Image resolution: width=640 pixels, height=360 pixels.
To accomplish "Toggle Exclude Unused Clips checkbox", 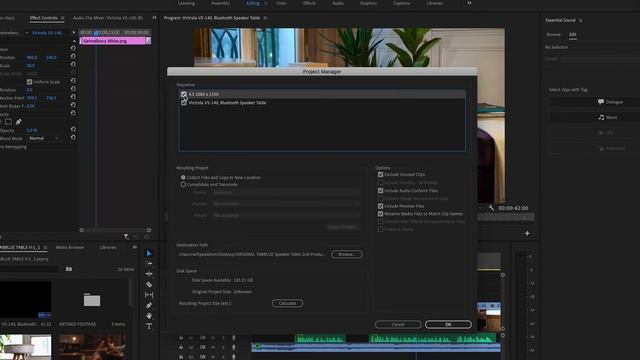I will [x=380, y=175].
